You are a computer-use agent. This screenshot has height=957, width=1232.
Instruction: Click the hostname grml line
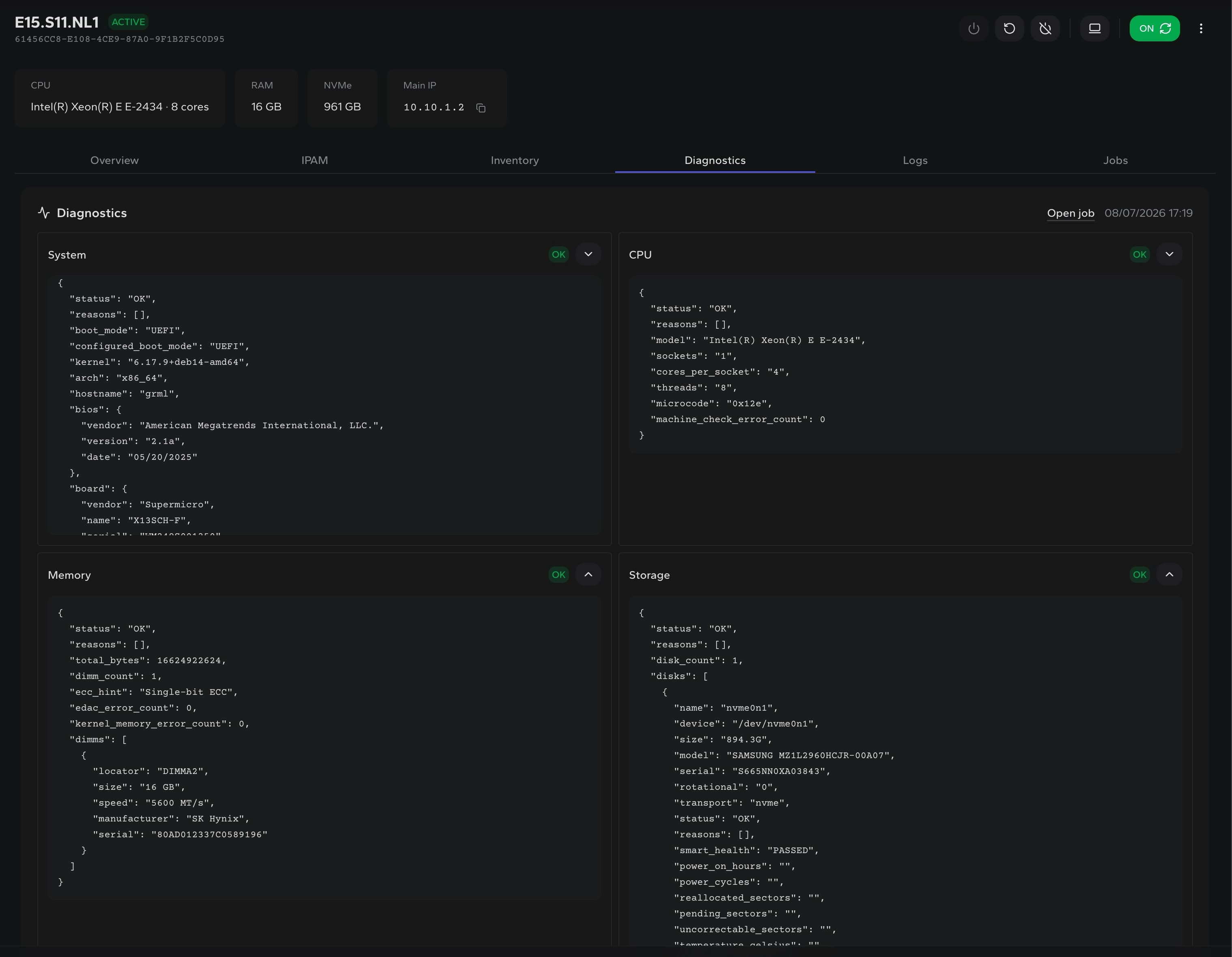[x=124, y=393]
